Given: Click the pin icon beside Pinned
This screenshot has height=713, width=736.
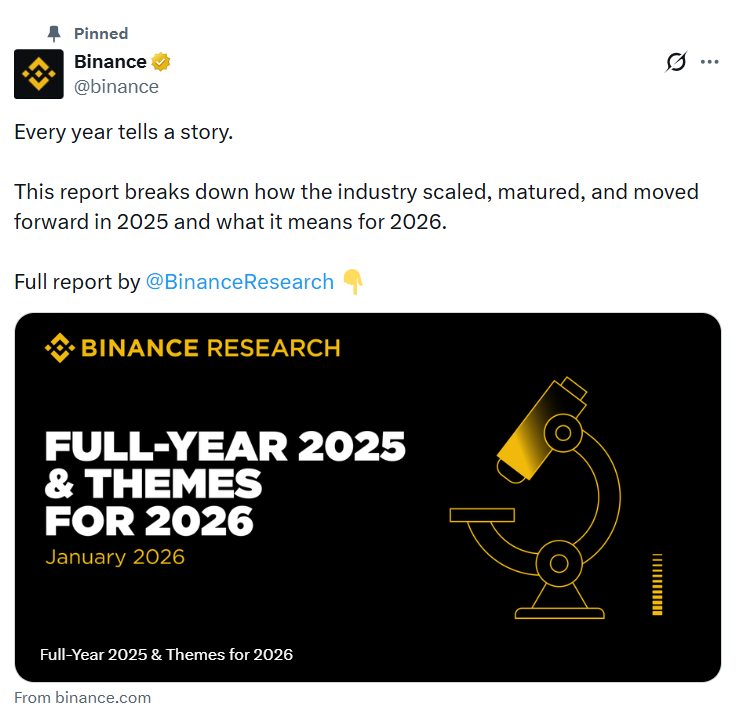Looking at the screenshot, I should pyautogui.click(x=54, y=34).
